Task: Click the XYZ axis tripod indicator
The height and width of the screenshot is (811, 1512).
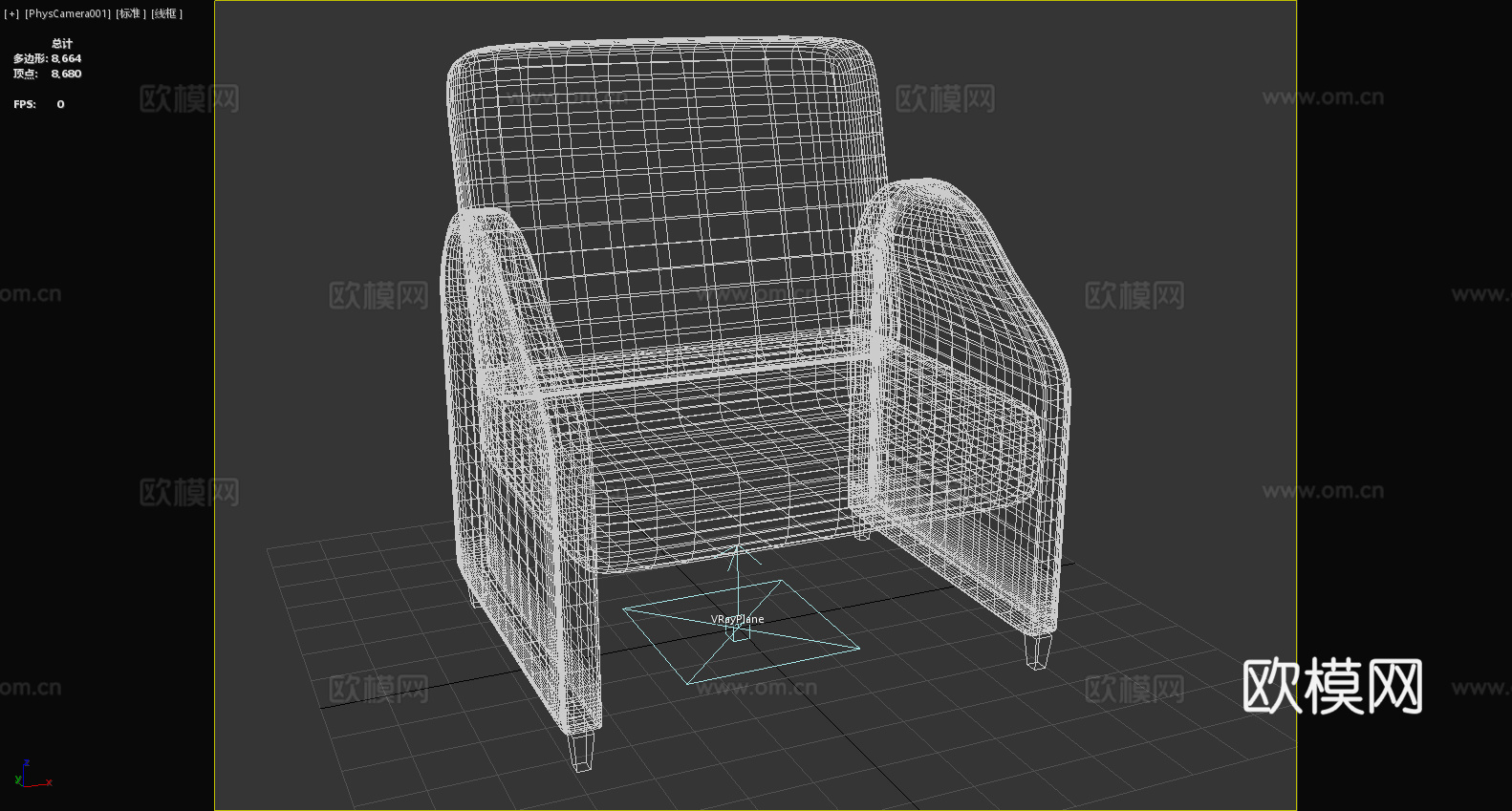Action: (x=32, y=775)
